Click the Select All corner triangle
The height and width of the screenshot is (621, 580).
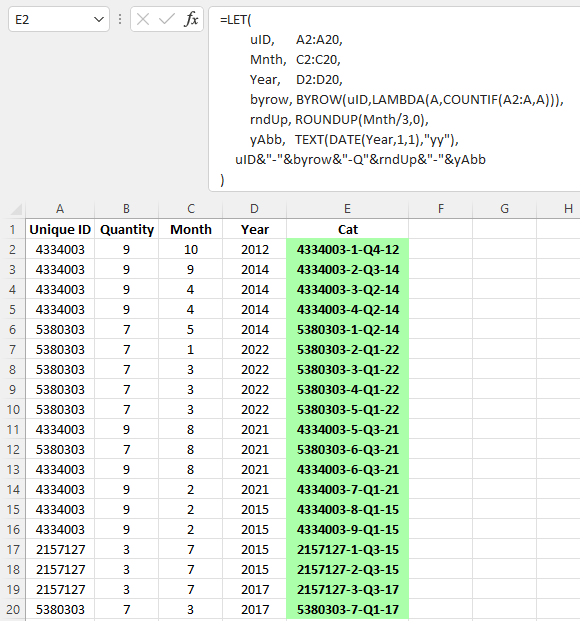[16, 208]
